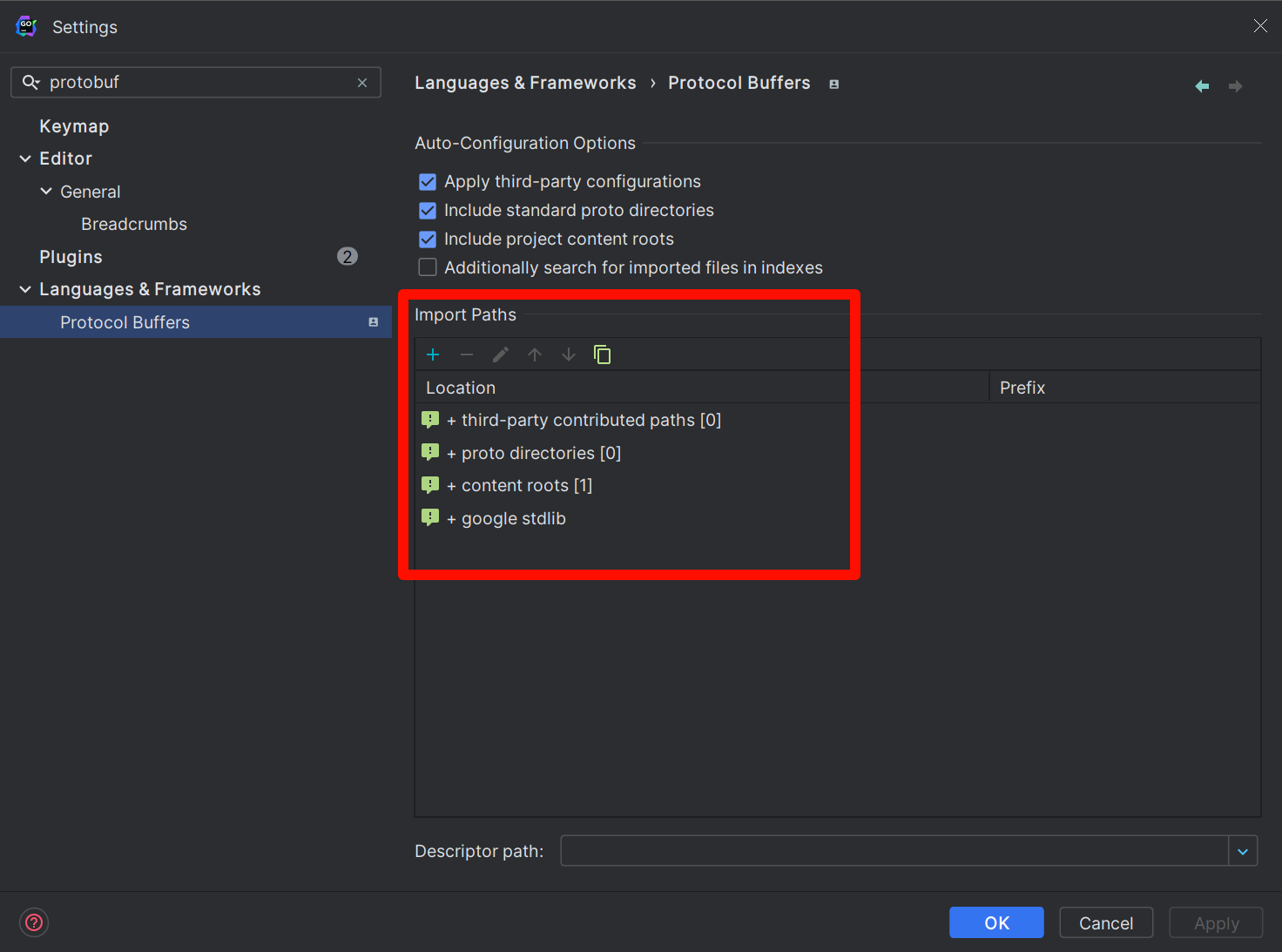Collapse the Editor tree node
1282x952 pixels.
tap(25, 159)
